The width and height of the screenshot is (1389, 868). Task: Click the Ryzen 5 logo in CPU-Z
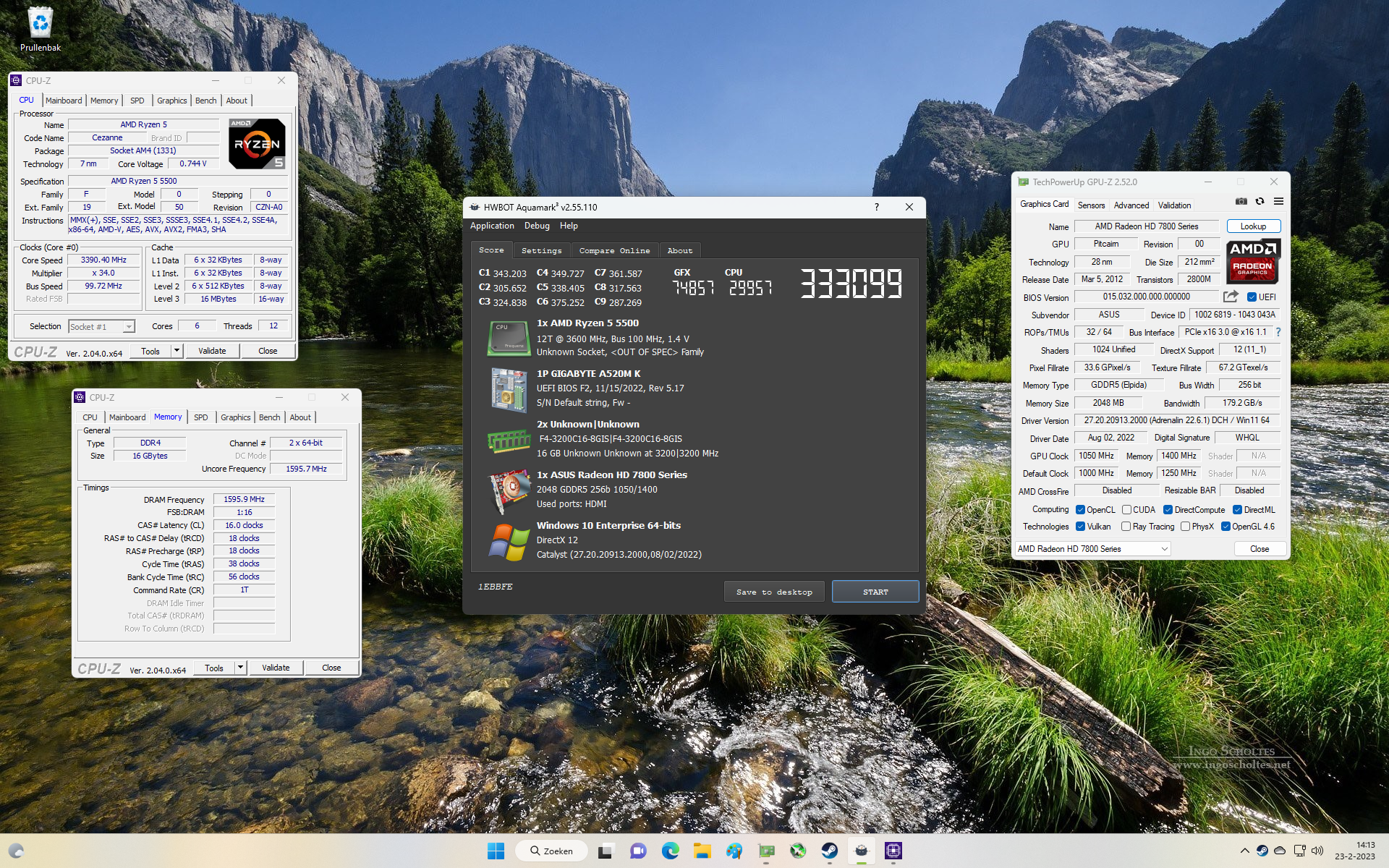tap(257, 144)
